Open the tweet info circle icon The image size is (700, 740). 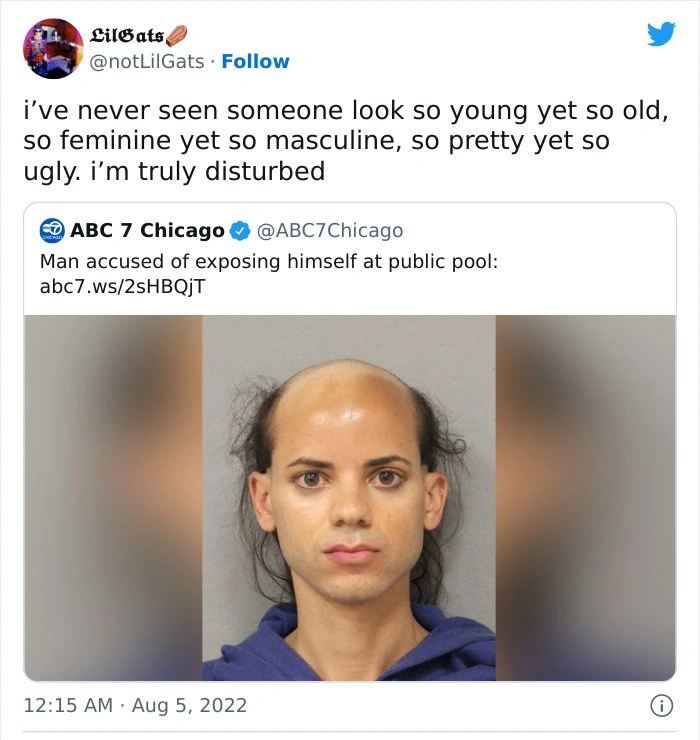662,706
